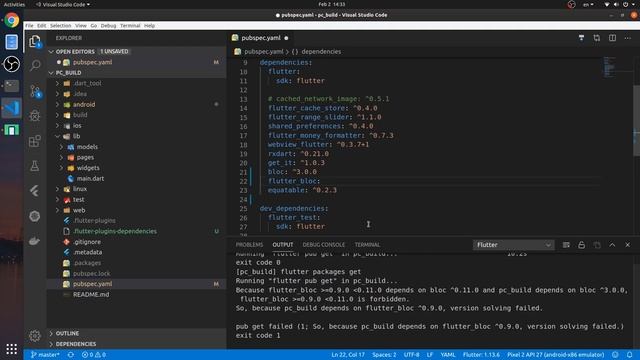640x360 pixels.
Task: Maximize the panel with the up chevron
Action: tap(612, 245)
